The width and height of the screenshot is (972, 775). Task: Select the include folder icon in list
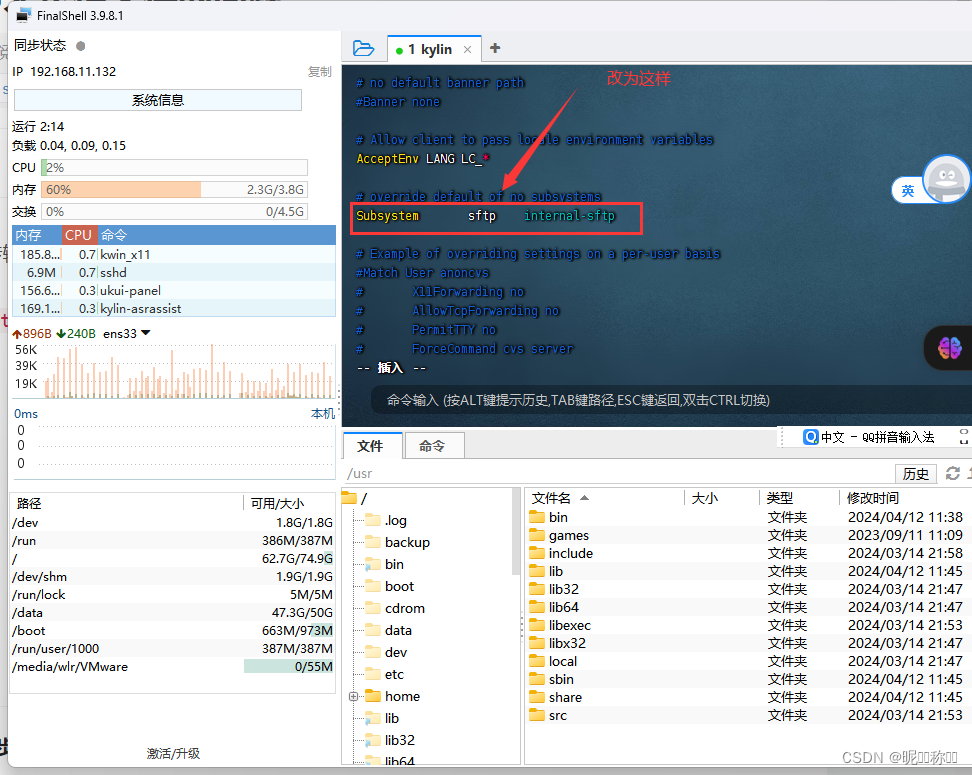click(x=537, y=553)
